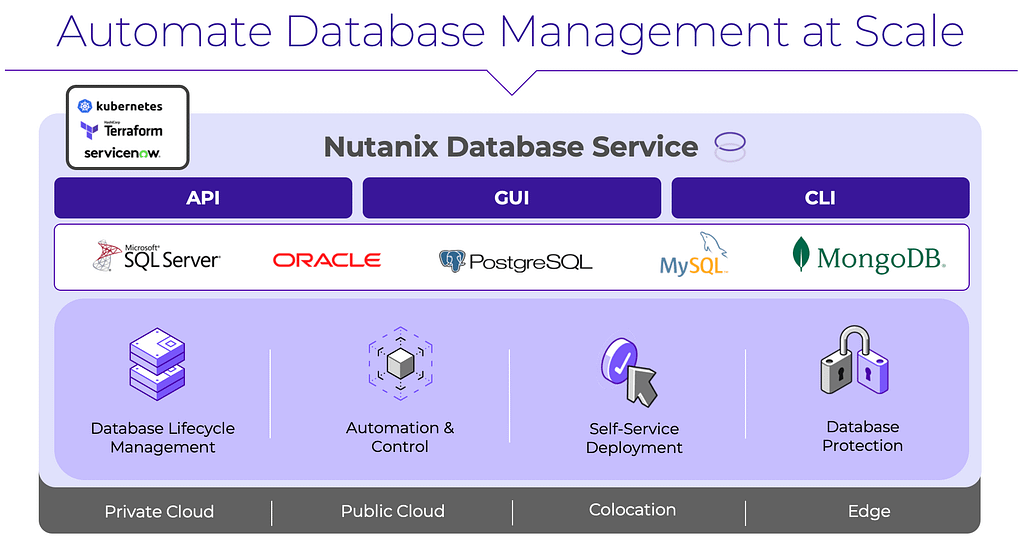
Task: Click the ServiceNow logo
Action: click(x=122, y=153)
